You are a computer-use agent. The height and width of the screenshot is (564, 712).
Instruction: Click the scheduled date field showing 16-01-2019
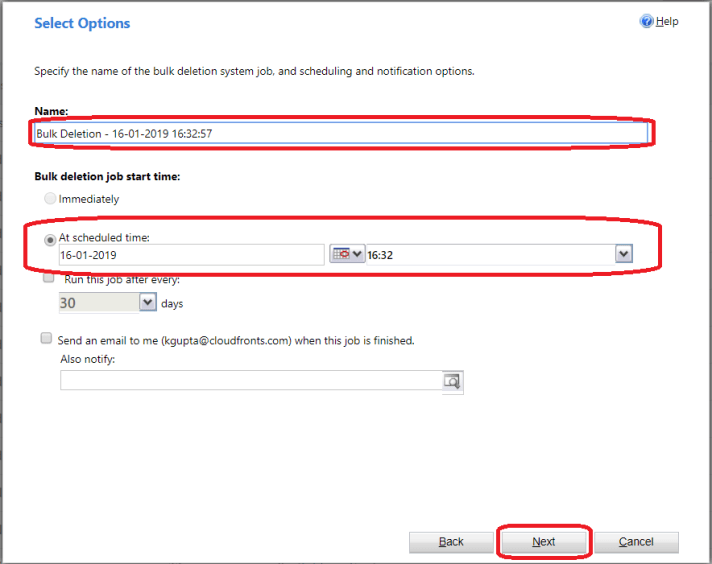click(190, 255)
